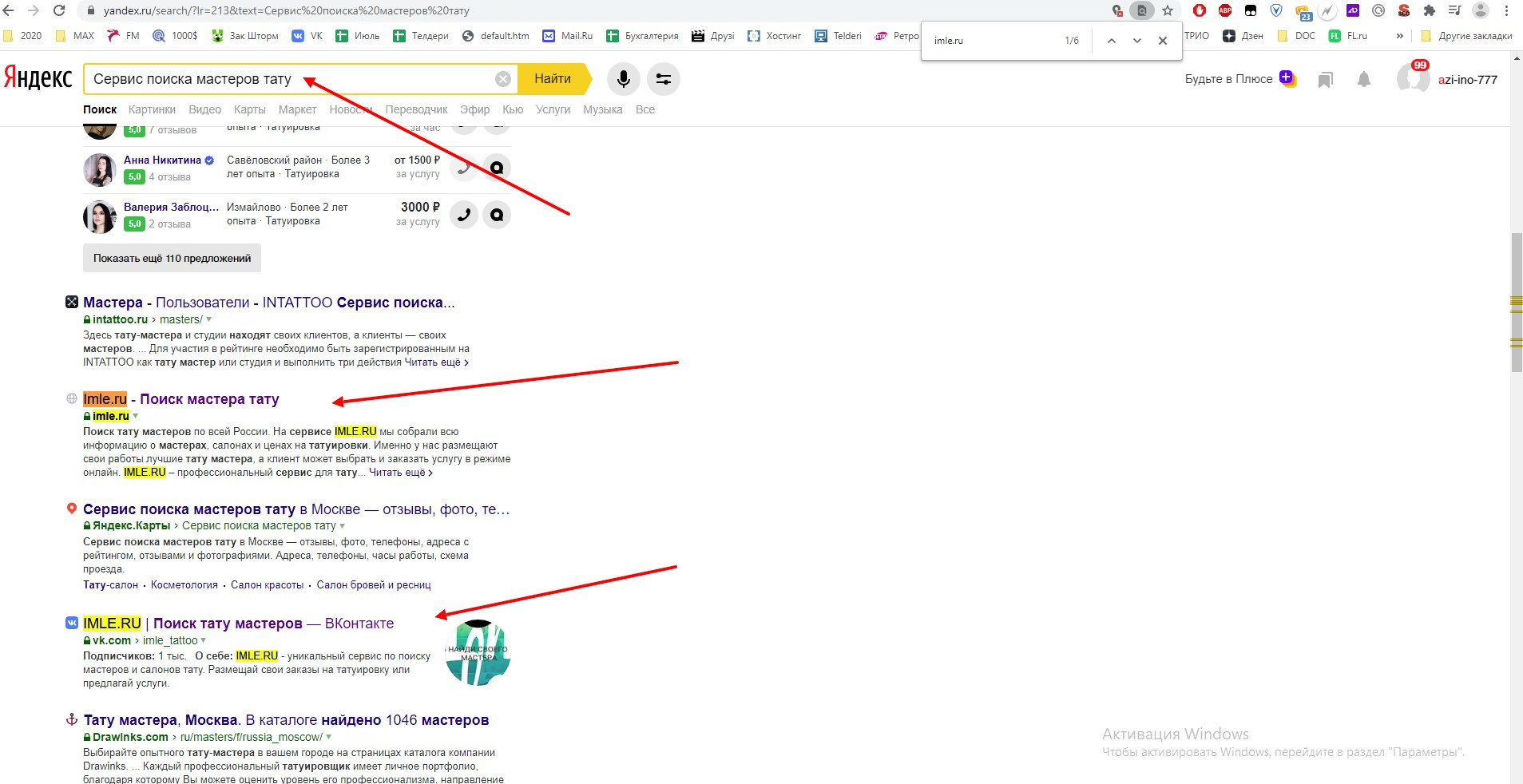Expand the intattoo.ru result dropdown arrow
Screen dimensions: 1523x784
coord(209,319)
